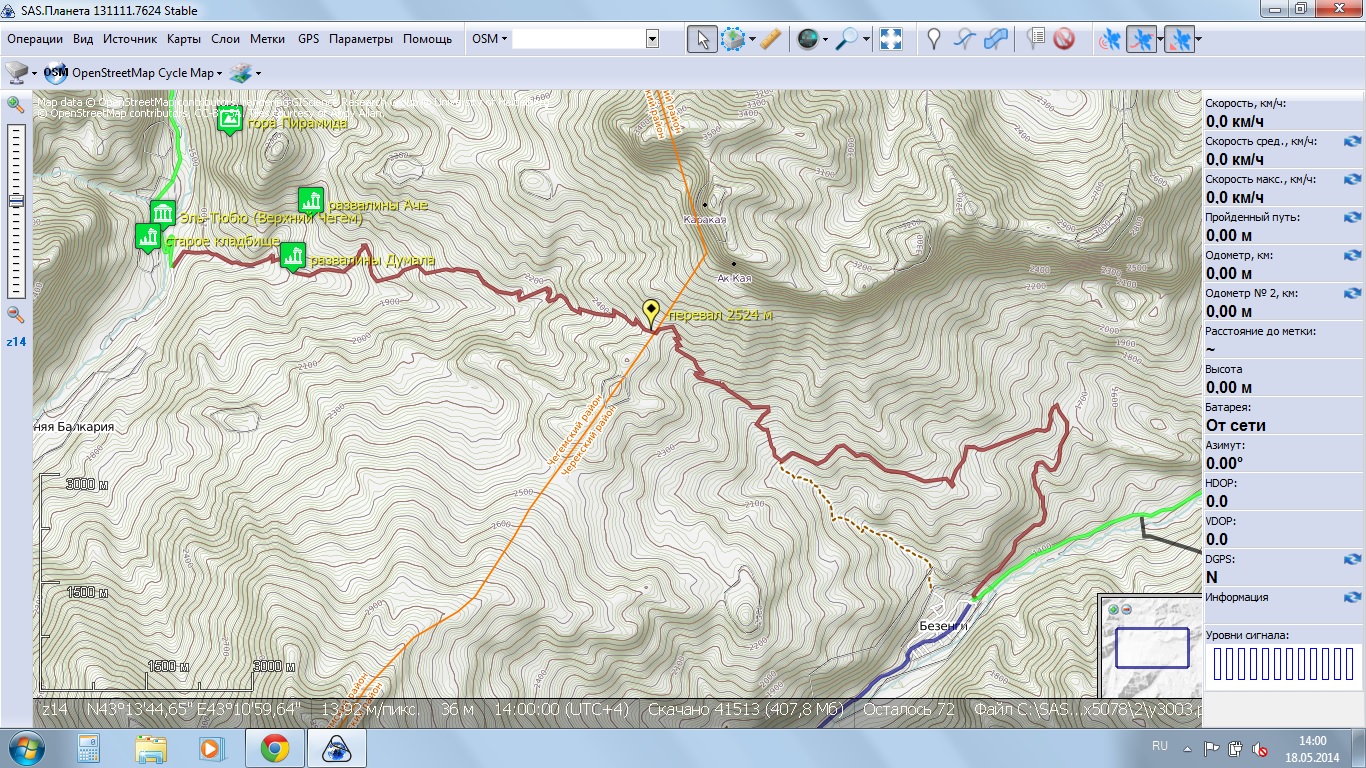The height and width of the screenshot is (768, 1366).
Task: Click the перевал 2524 м yellow placemark
Action: coord(651,313)
